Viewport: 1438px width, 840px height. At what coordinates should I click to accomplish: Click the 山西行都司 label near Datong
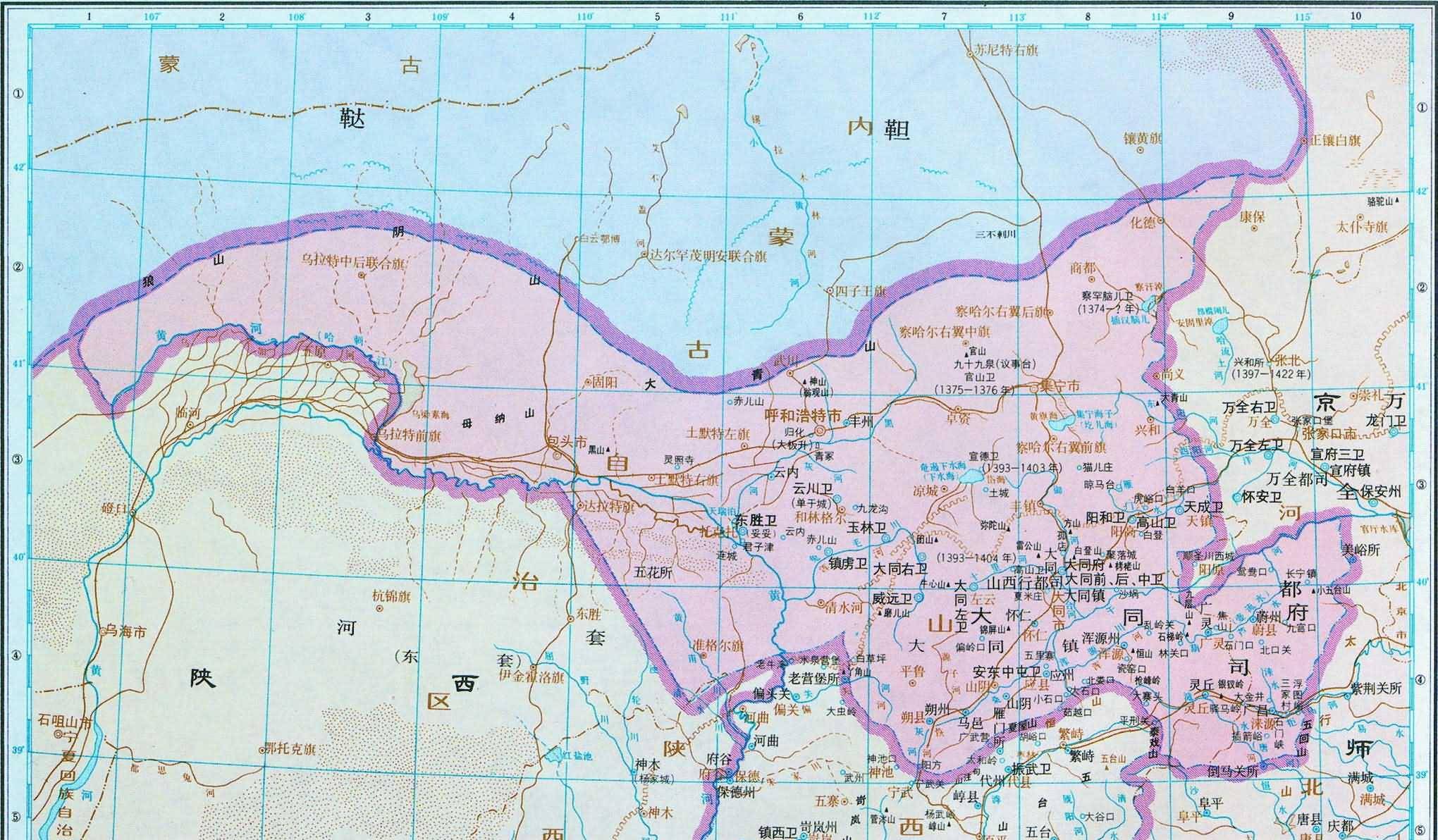(1024, 583)
